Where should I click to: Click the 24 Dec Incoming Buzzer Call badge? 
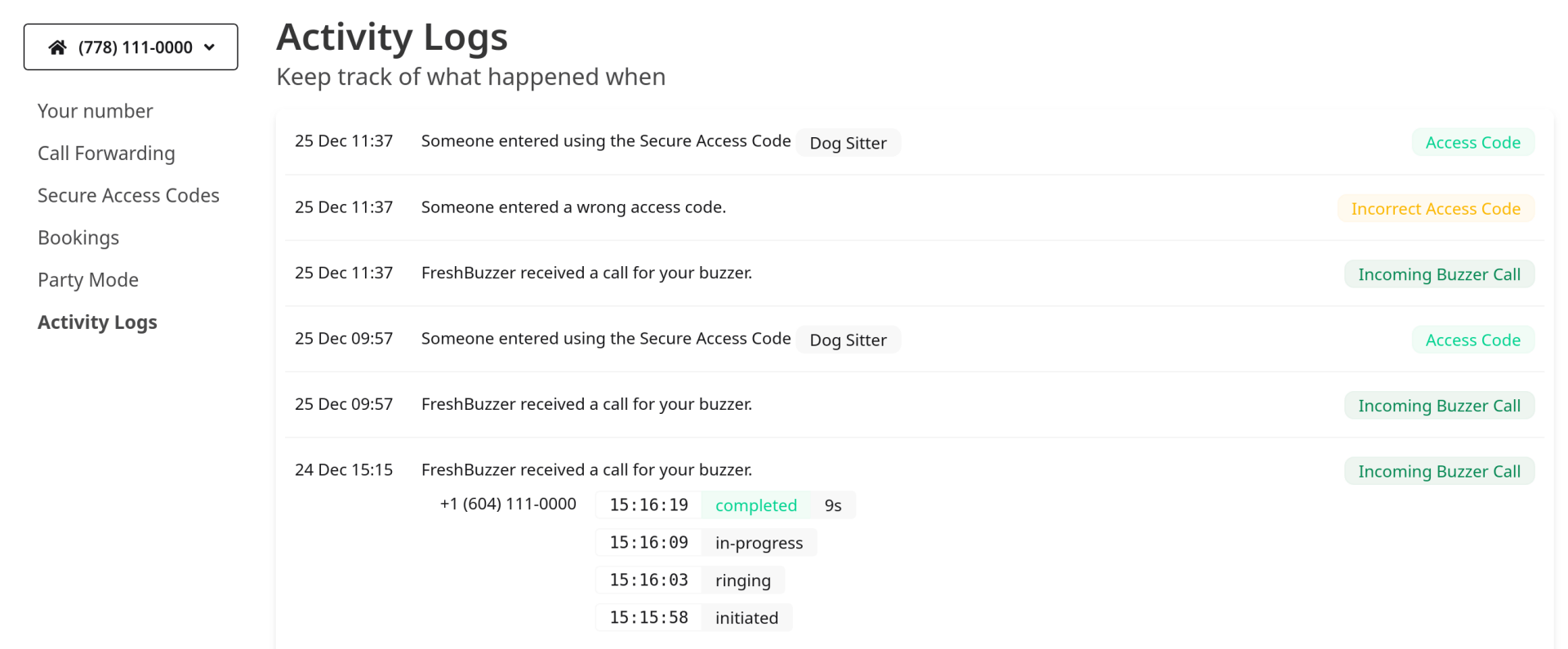click(1438, 472)
